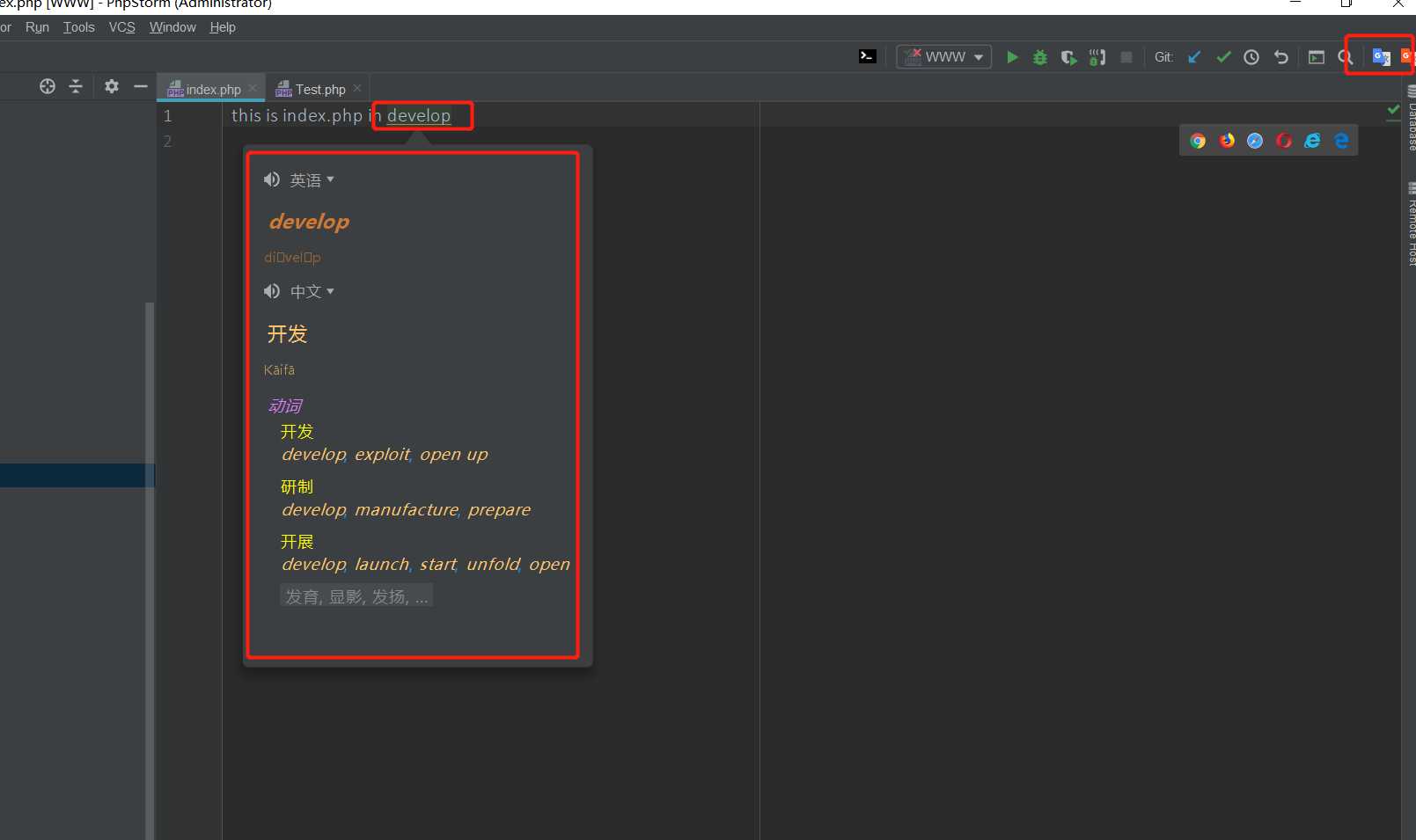This screenshot has height=840, width=1416.
Task: Open the 英语 source language dropdown
Action: click(312, 180)
